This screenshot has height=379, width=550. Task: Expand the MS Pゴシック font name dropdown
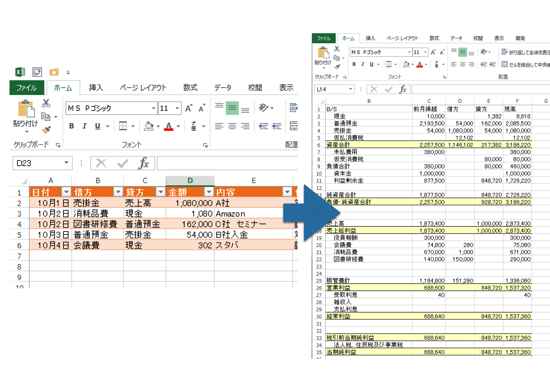point(153,108)
